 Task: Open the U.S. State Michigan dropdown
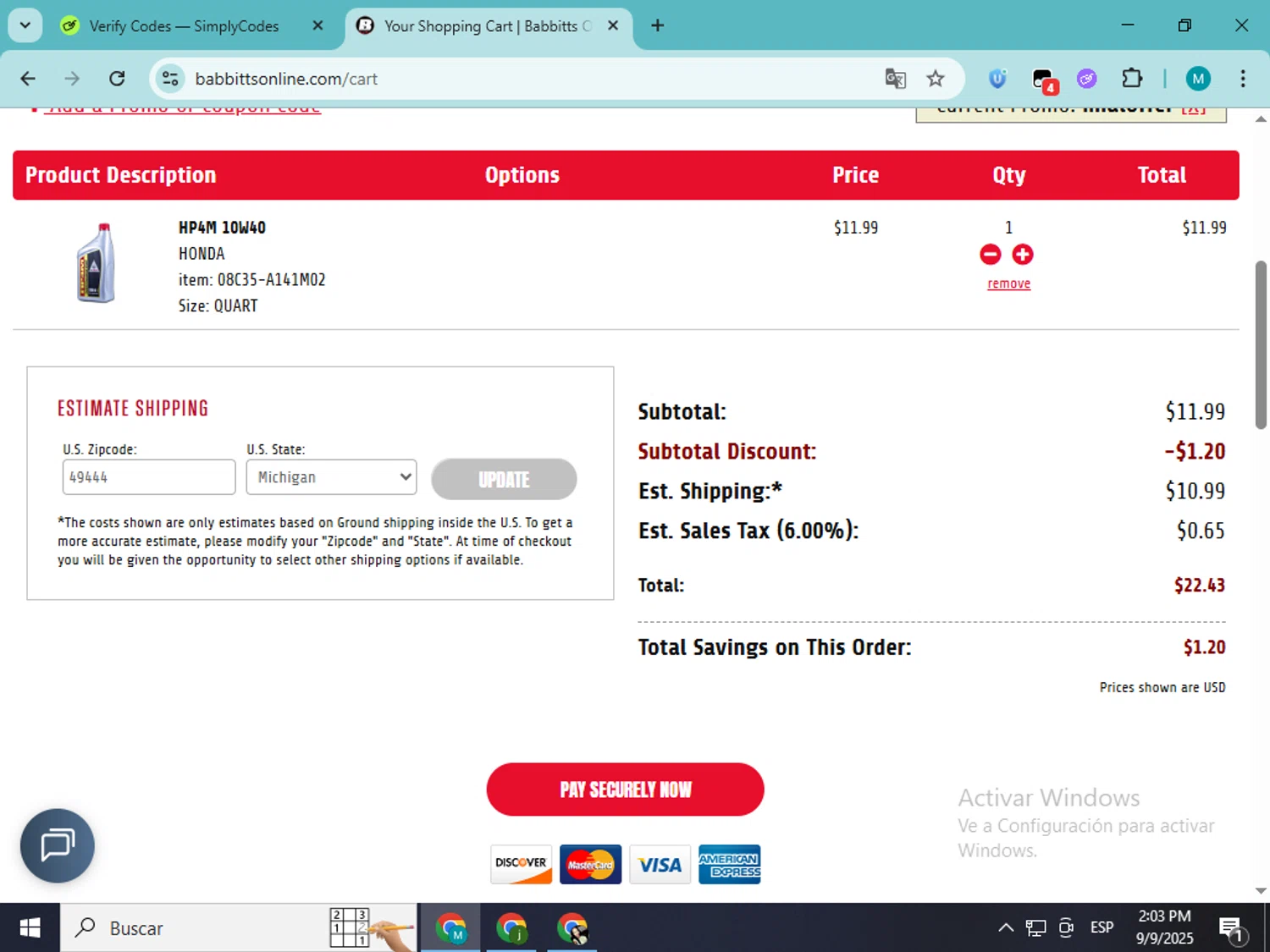pyautogui.click(x=331, y=477)
